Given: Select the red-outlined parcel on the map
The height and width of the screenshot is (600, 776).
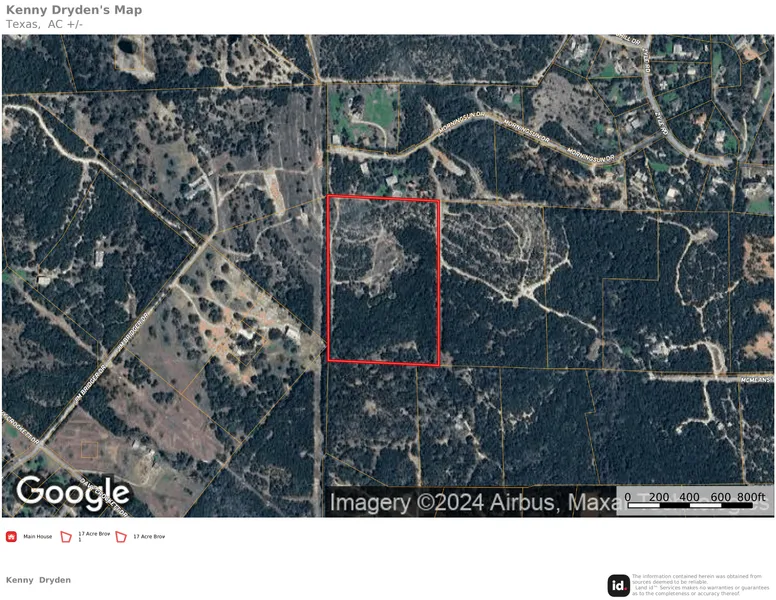Looking at the screenshot, I should tap(384, 280).
